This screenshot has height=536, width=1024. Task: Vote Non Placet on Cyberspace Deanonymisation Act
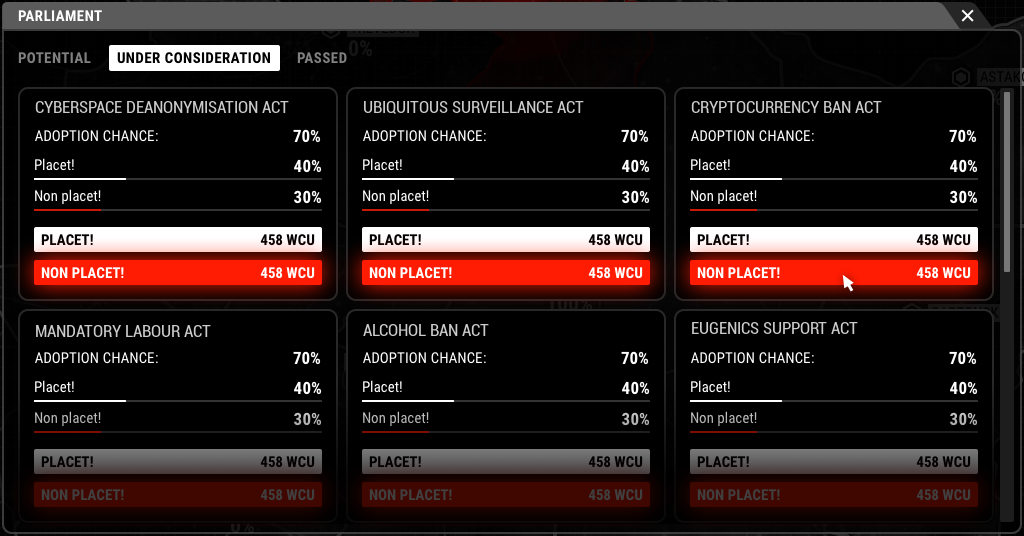click(178, 273)
